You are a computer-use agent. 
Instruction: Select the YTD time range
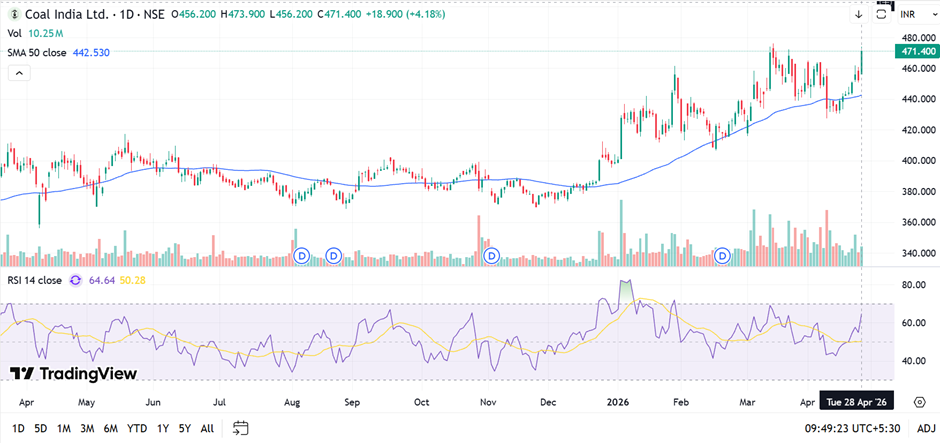click(x=136, y=429)
